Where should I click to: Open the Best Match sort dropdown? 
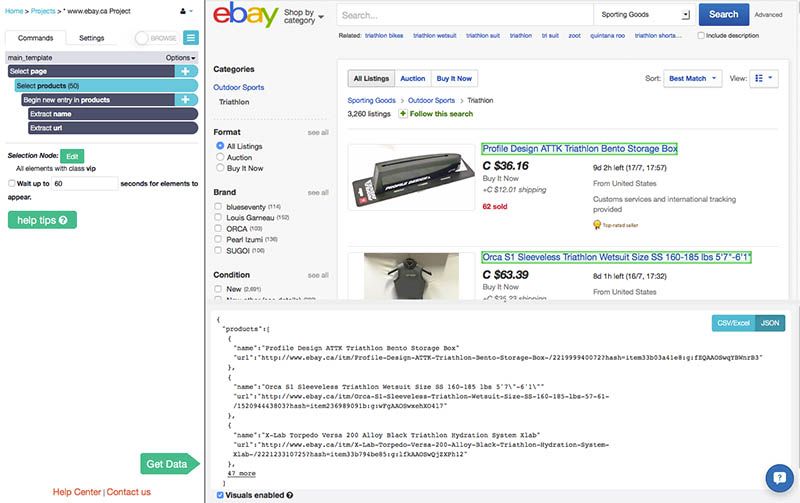pos(692,79)
